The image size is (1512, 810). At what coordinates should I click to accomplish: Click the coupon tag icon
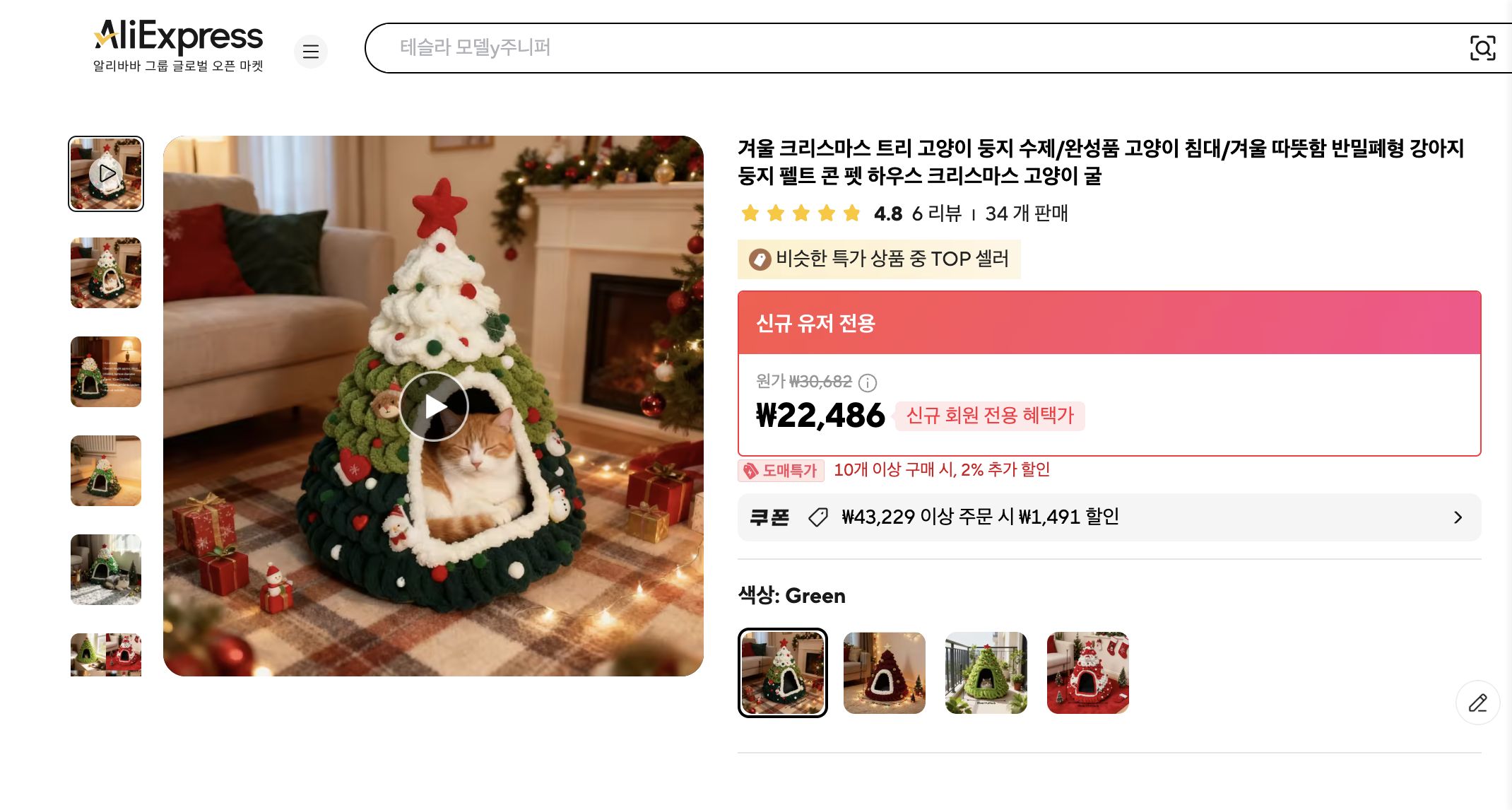(x=818, y=517)
